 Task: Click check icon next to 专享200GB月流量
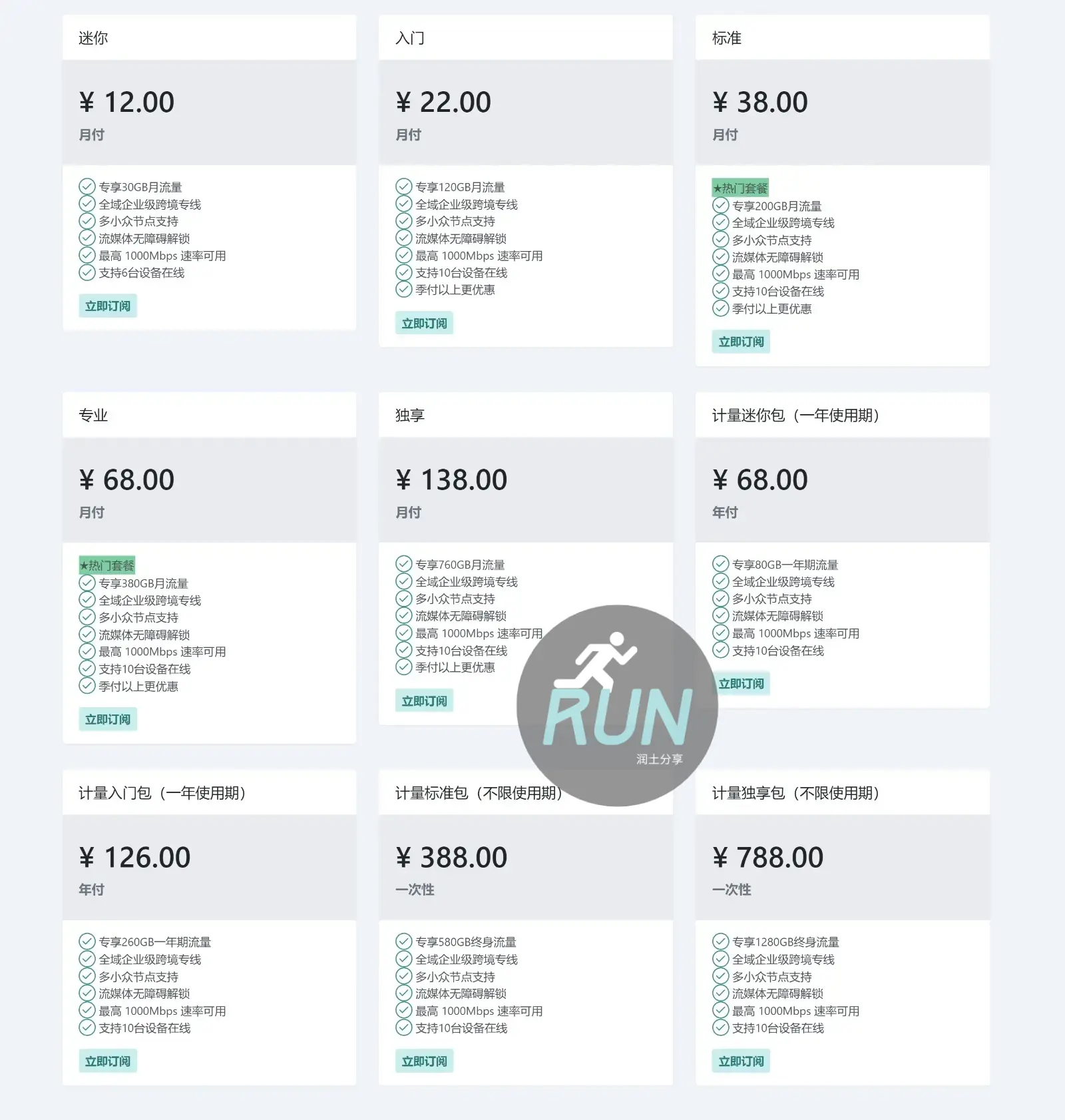coord(720,205)
